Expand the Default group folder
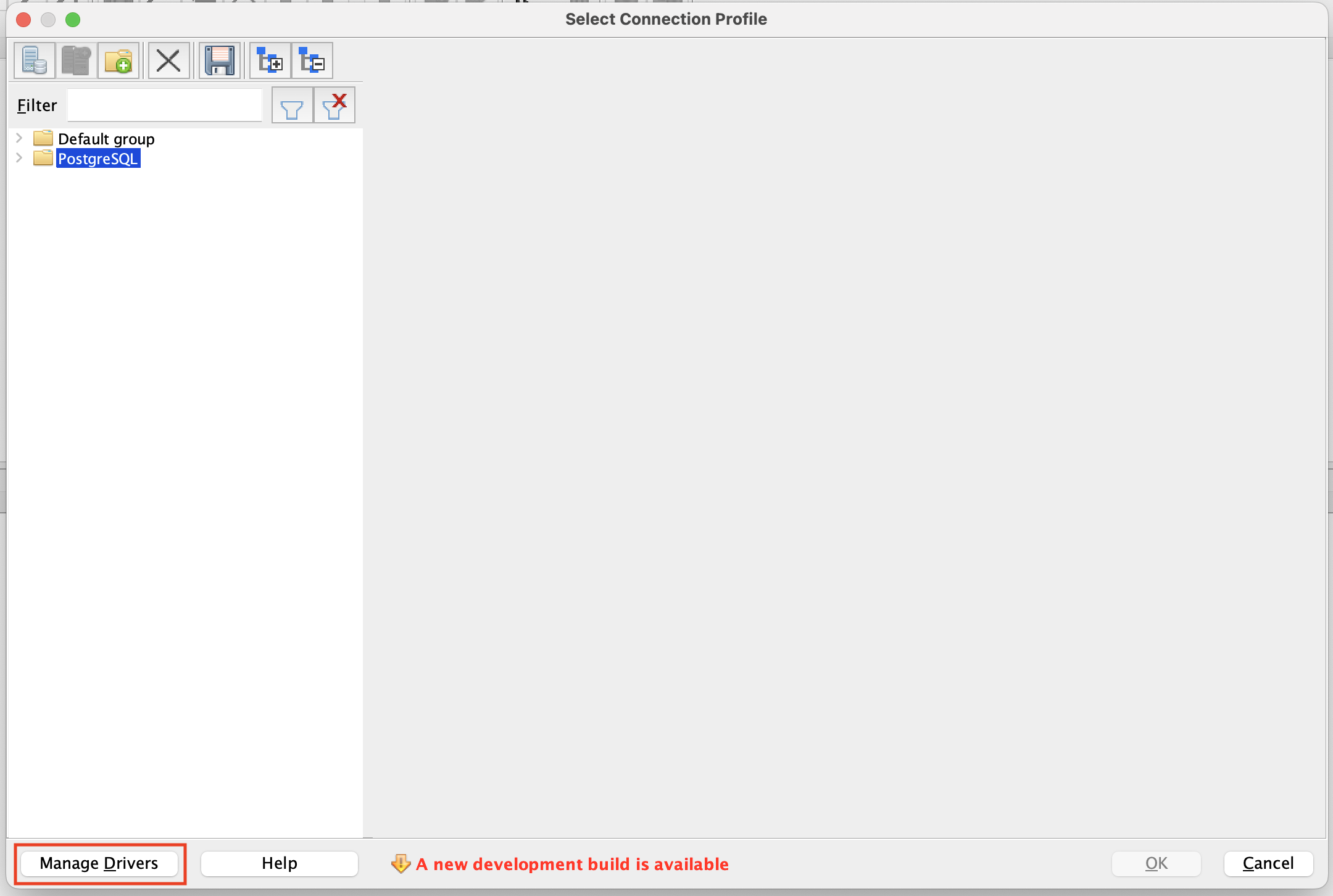 tap(19, 138)
